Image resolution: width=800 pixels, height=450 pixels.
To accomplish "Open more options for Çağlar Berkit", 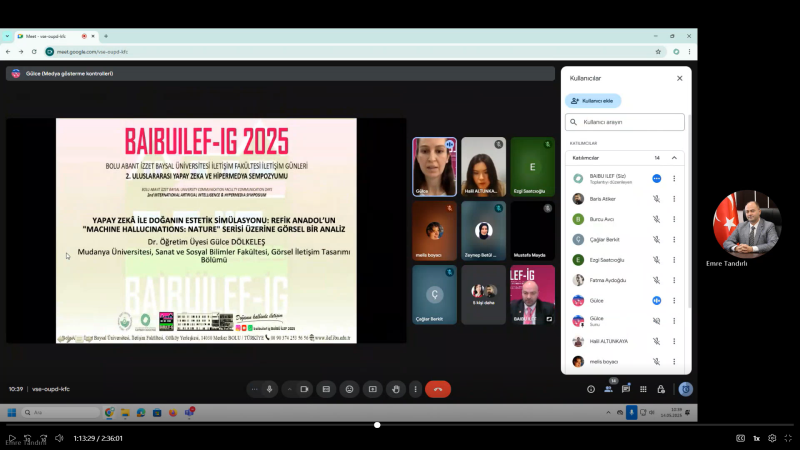I will click(674, 239).
